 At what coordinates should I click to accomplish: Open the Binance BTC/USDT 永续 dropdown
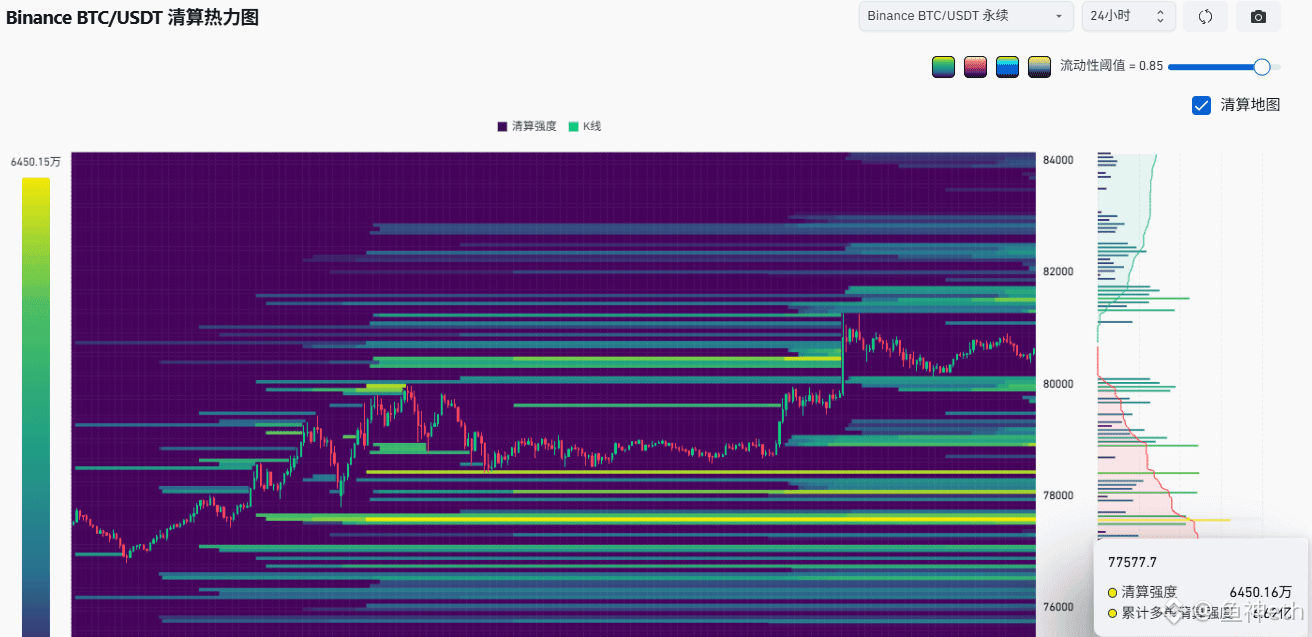[966, 16]
